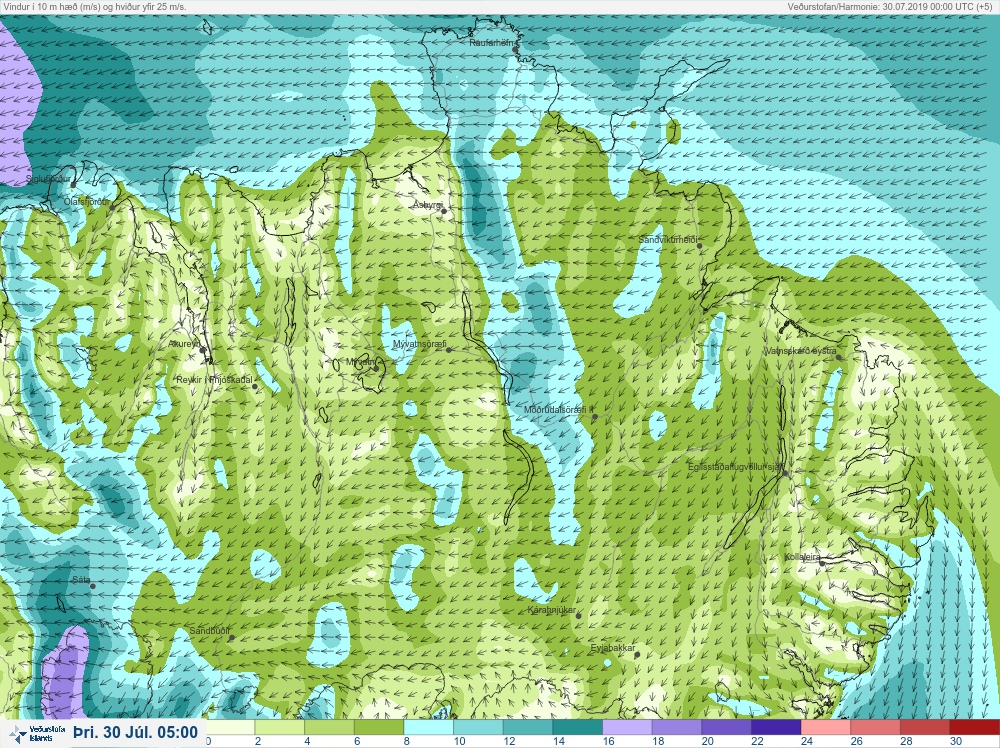The height and width of the screenshot is (748, 1000).
Task: Click the Reykir í Fnjóskadal station dot
Action: [255, 386]
